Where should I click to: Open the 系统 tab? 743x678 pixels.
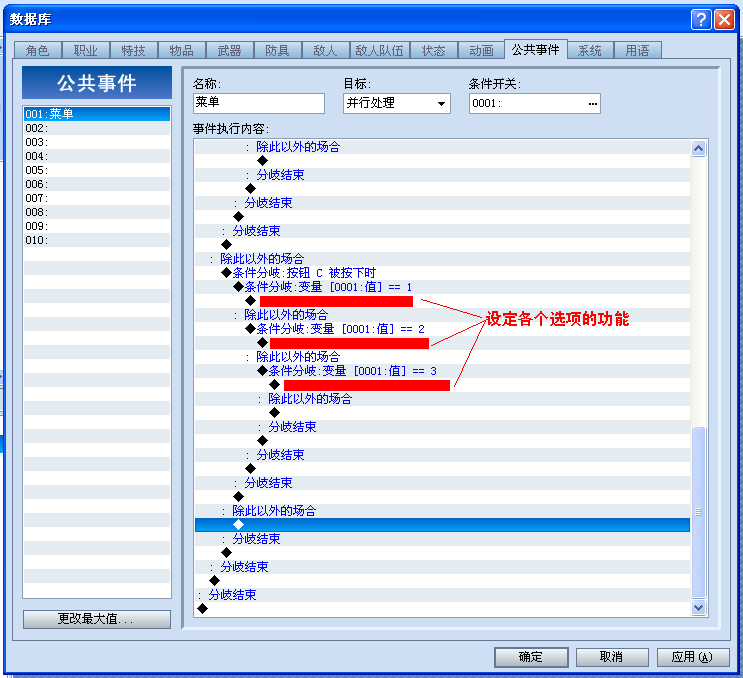click(x=590, y=50)
